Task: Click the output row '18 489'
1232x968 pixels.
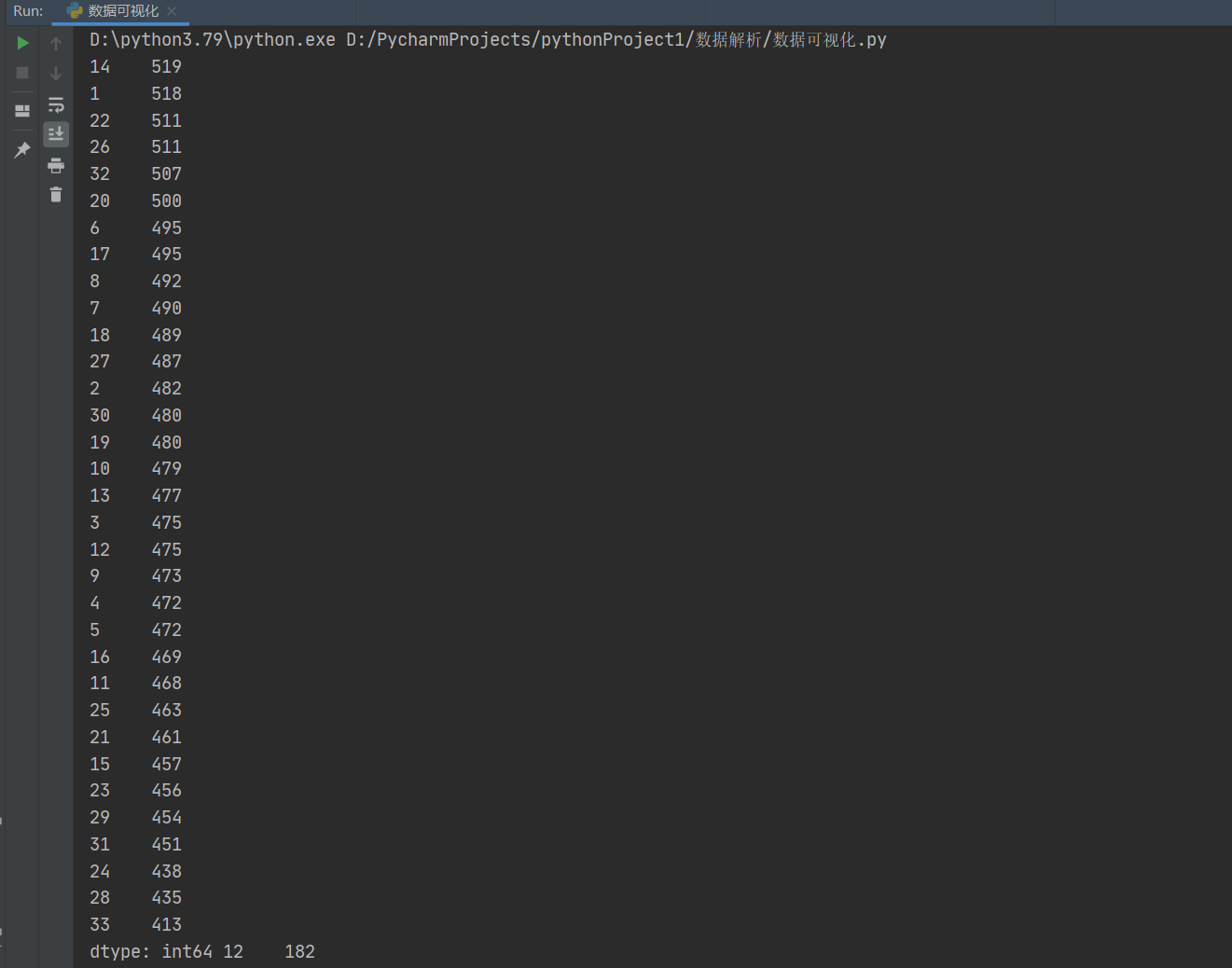Action: [x=136, y=336]
